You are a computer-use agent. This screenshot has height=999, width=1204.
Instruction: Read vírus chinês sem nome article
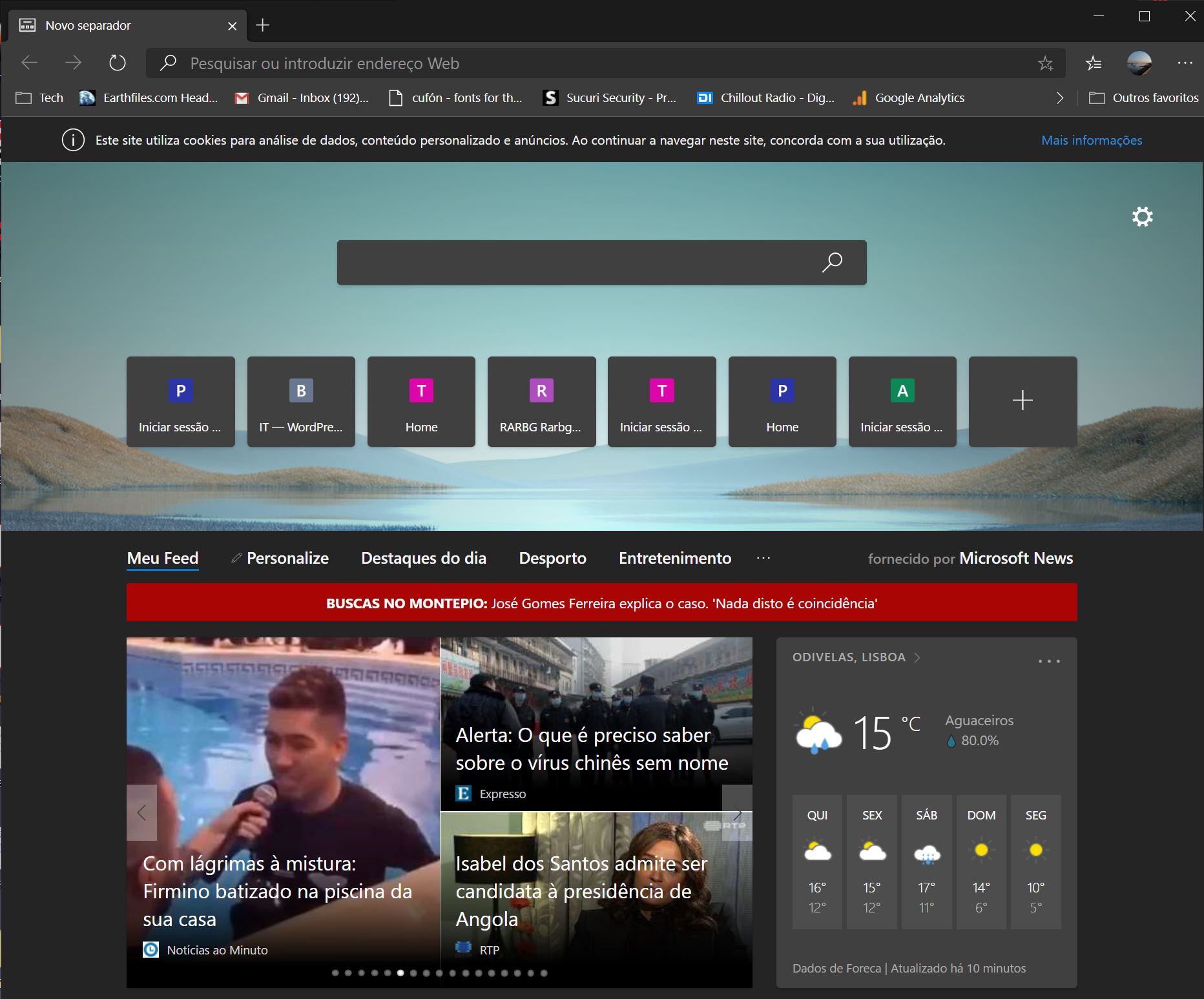(596, 724)
